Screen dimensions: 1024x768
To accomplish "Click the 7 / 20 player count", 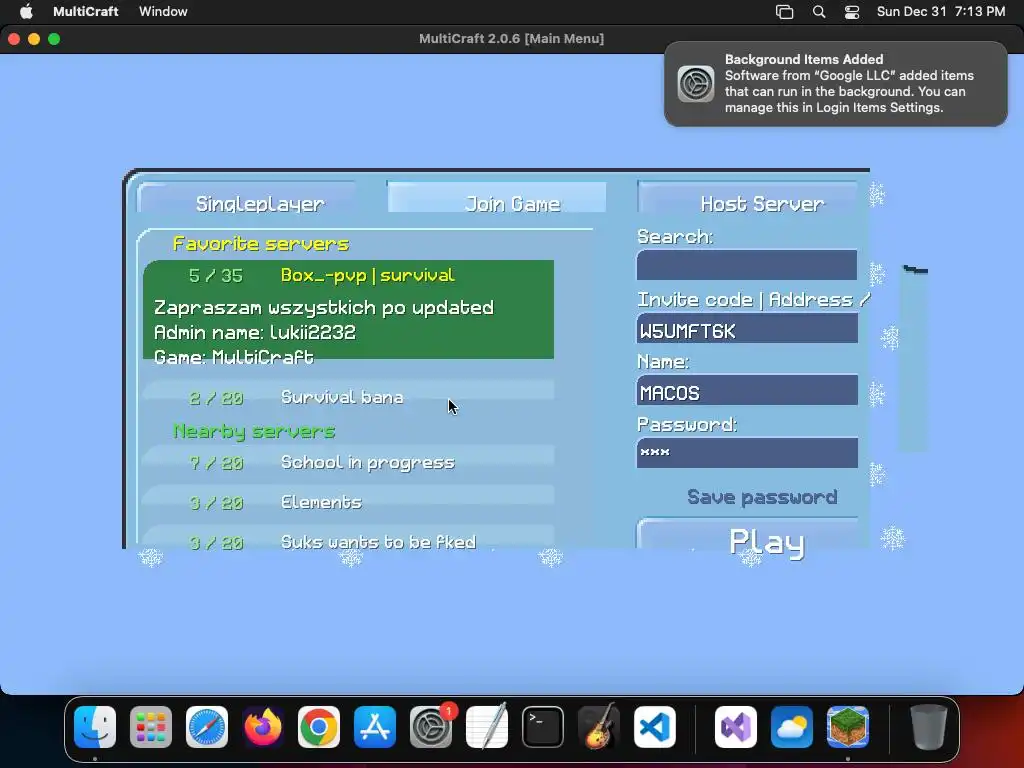I will pos(216,463).
